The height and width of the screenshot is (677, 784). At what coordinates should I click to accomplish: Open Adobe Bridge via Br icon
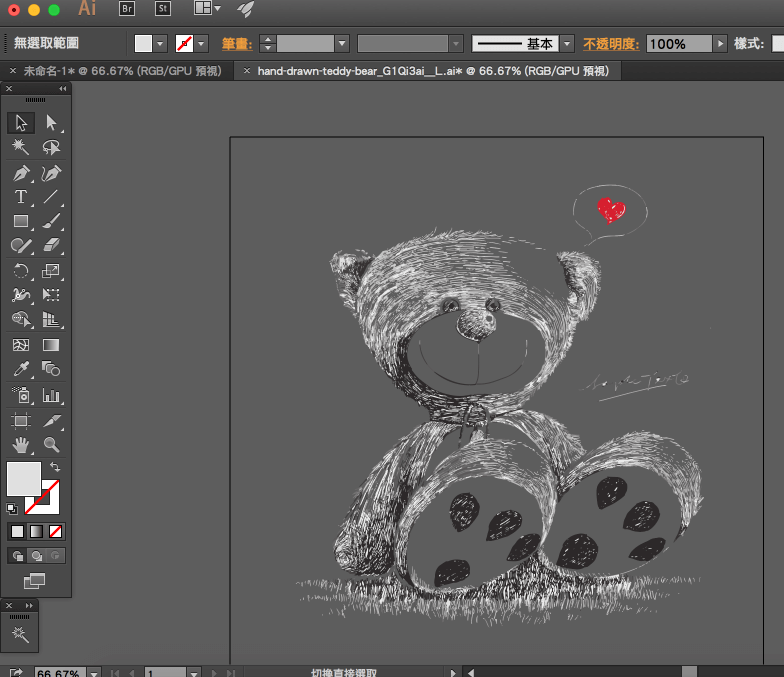pos(127,9)
